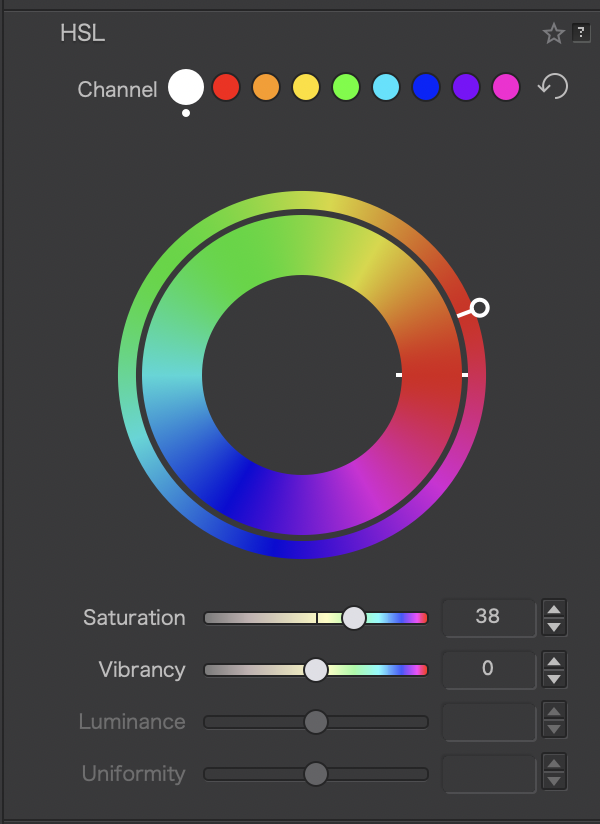The image size is (600, 824).
Task: Click the Vibrancy slider handle
Action: click(316, 670)
